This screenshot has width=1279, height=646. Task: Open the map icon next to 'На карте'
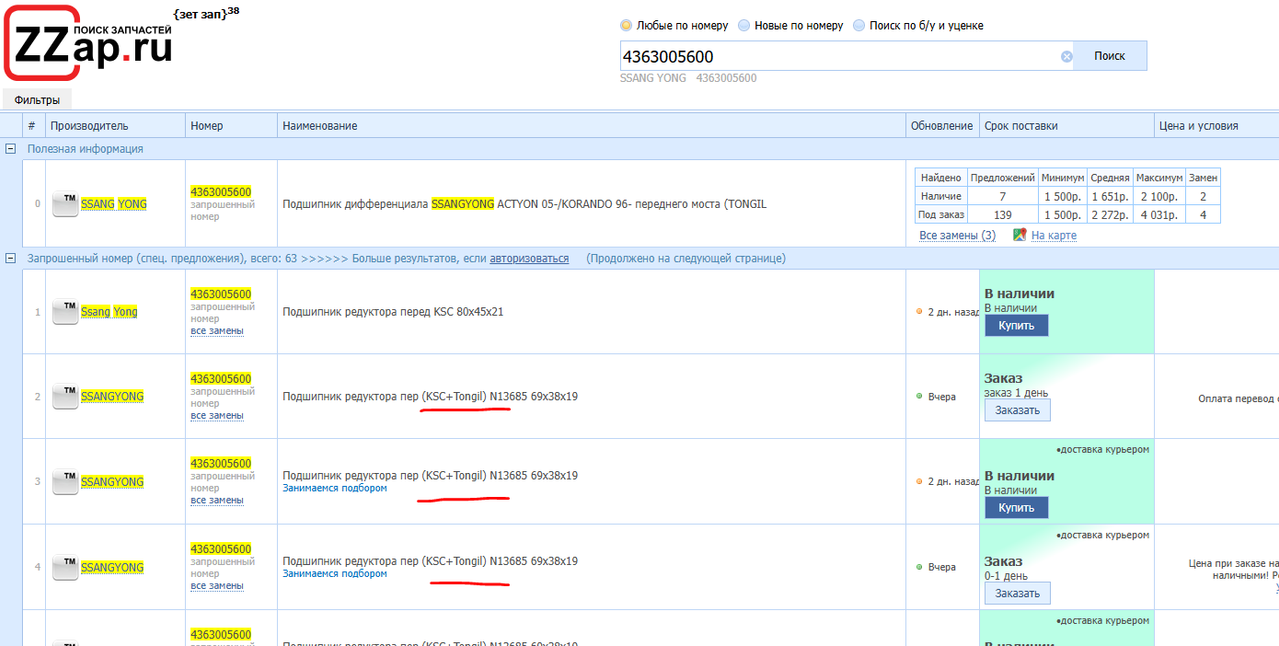point(1020,235)
